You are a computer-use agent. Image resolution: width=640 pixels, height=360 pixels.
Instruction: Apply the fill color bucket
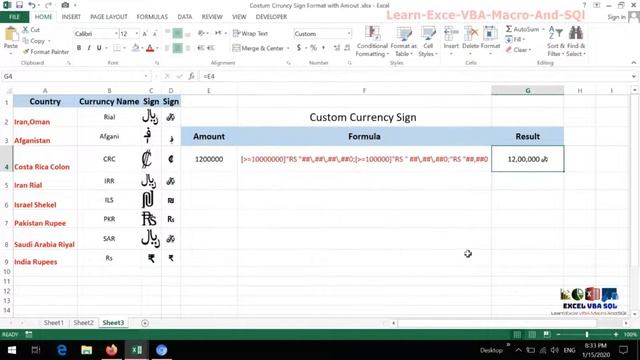pyautogui.click(x=135, y=48)
